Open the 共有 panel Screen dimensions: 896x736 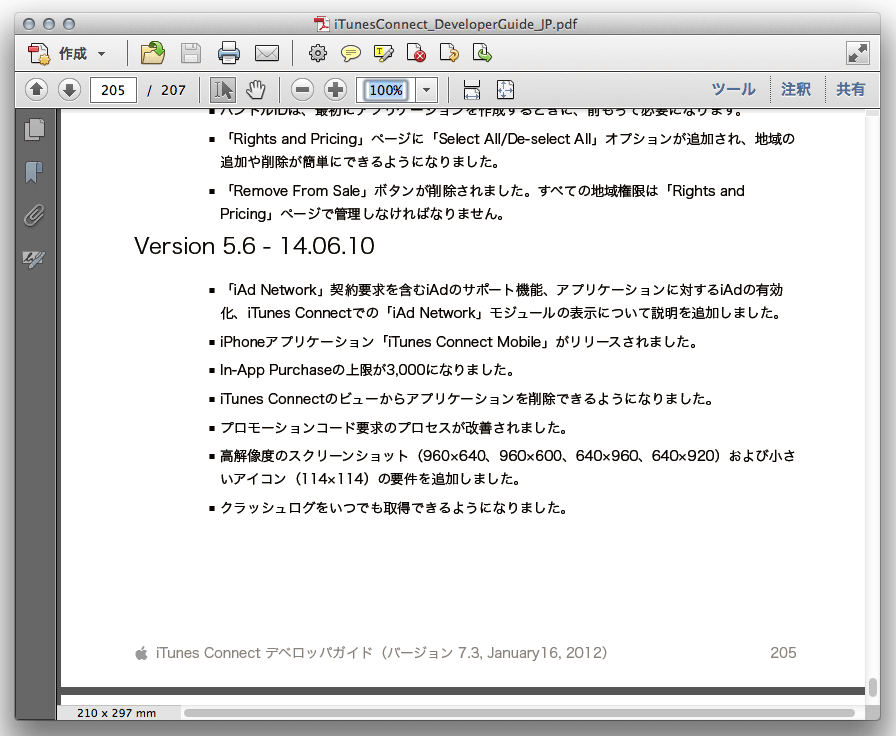pyautogui.click(x=851, y=90)
